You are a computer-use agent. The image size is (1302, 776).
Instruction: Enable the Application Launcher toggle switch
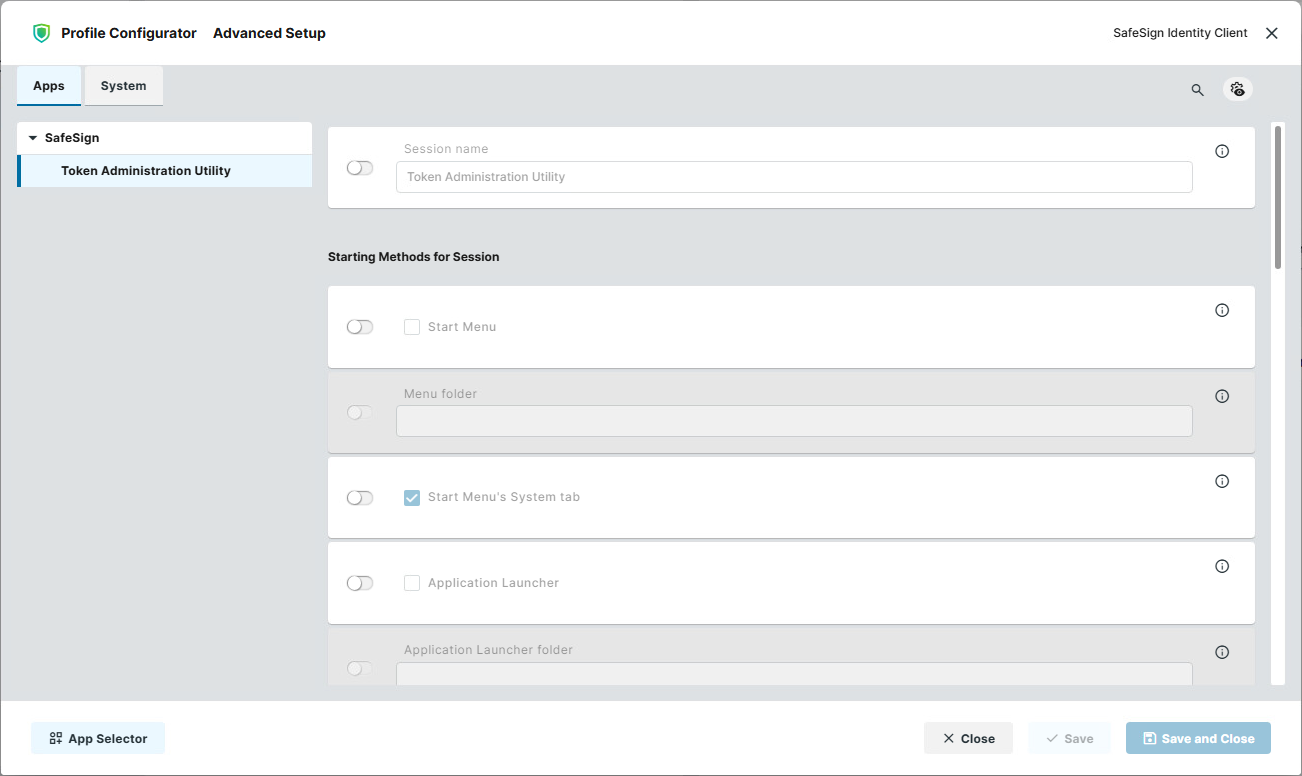point(360,583)
